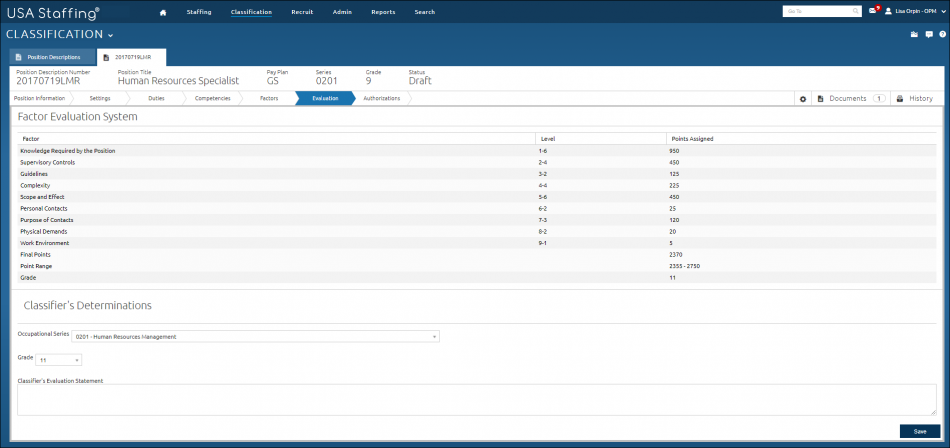Click the USA Staffing logo
The width and height of the screenshot is (950, 448).
(x=54, y=12)
